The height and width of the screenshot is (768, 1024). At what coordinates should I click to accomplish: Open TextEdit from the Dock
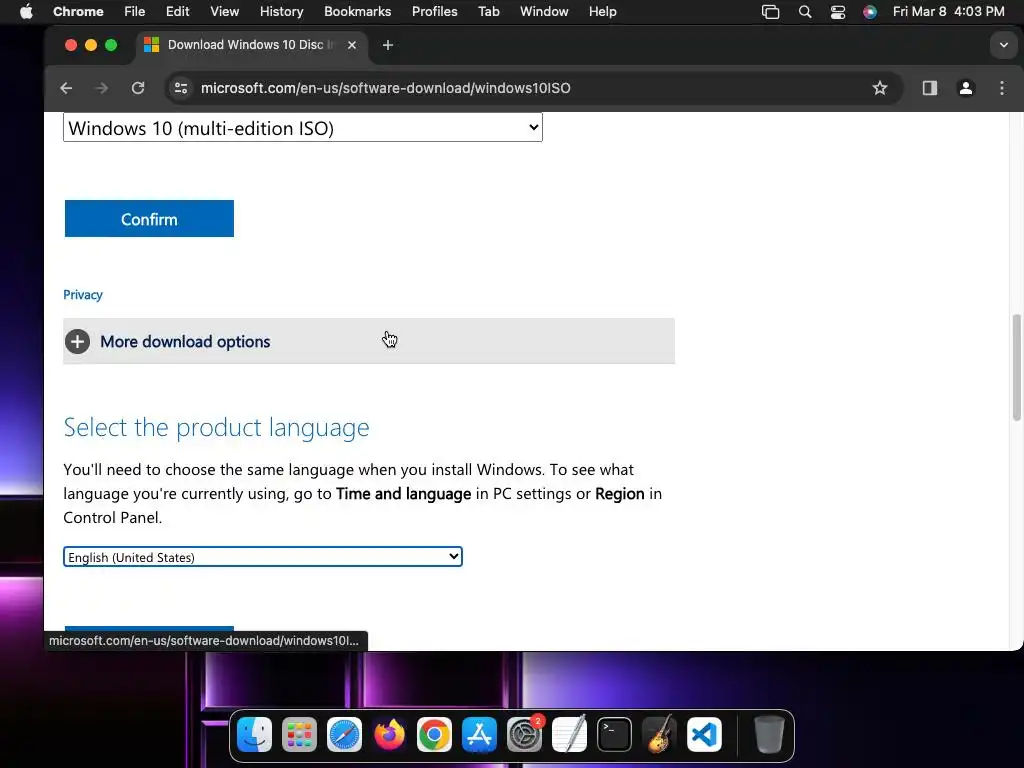569,735
